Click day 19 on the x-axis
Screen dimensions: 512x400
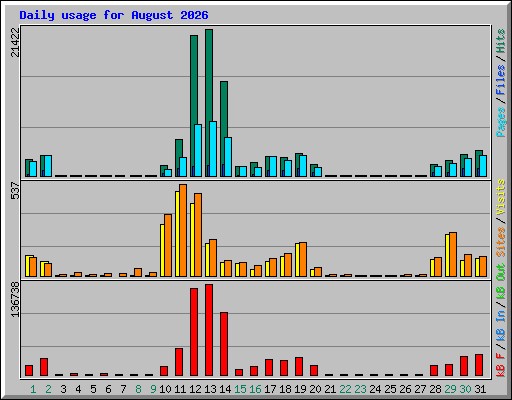pos(300,389)
